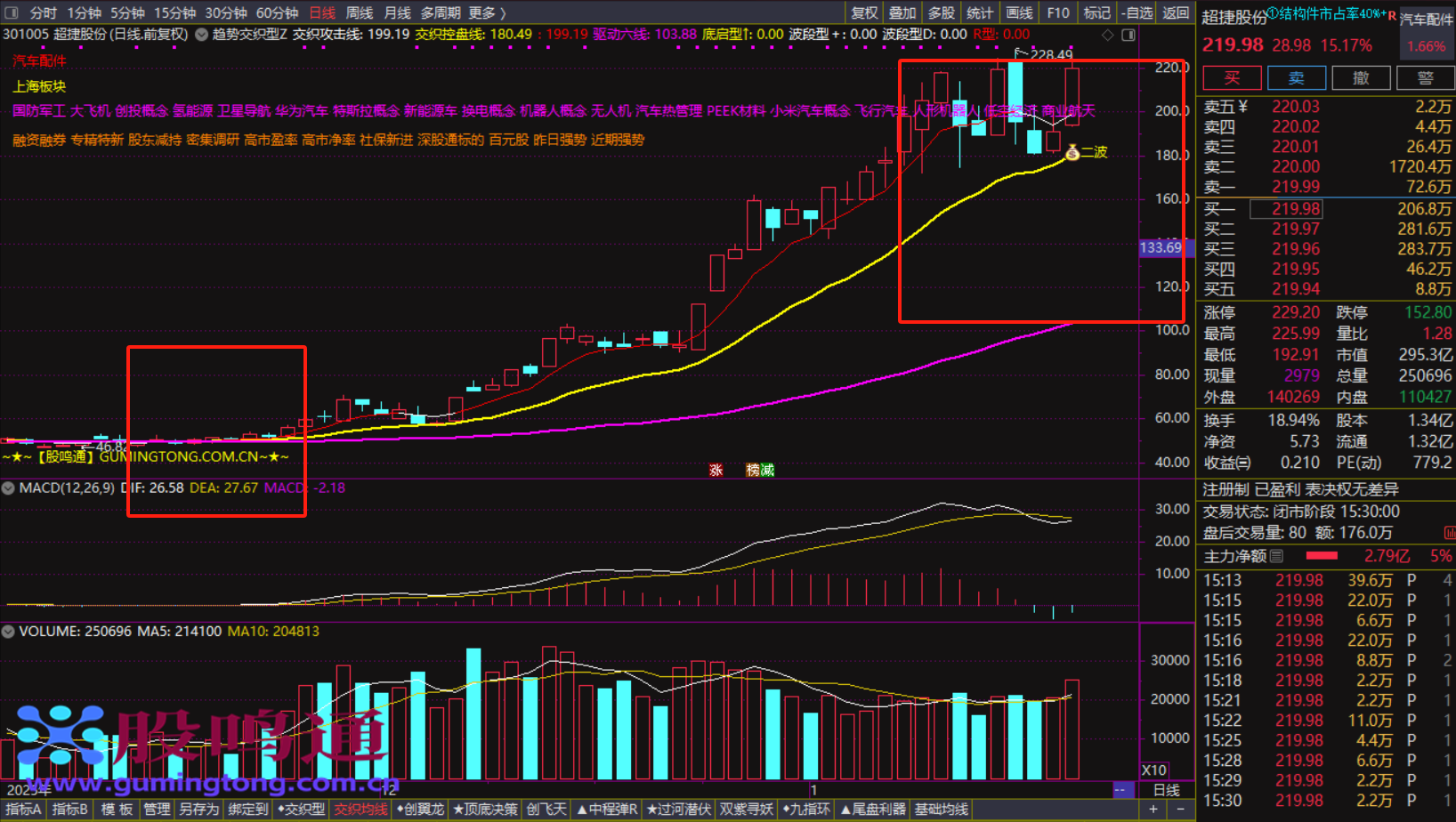The width and height of the screenshot is (1456, 822).
Task: Click the diamond icon above the chart
Action: [1108, 35]
